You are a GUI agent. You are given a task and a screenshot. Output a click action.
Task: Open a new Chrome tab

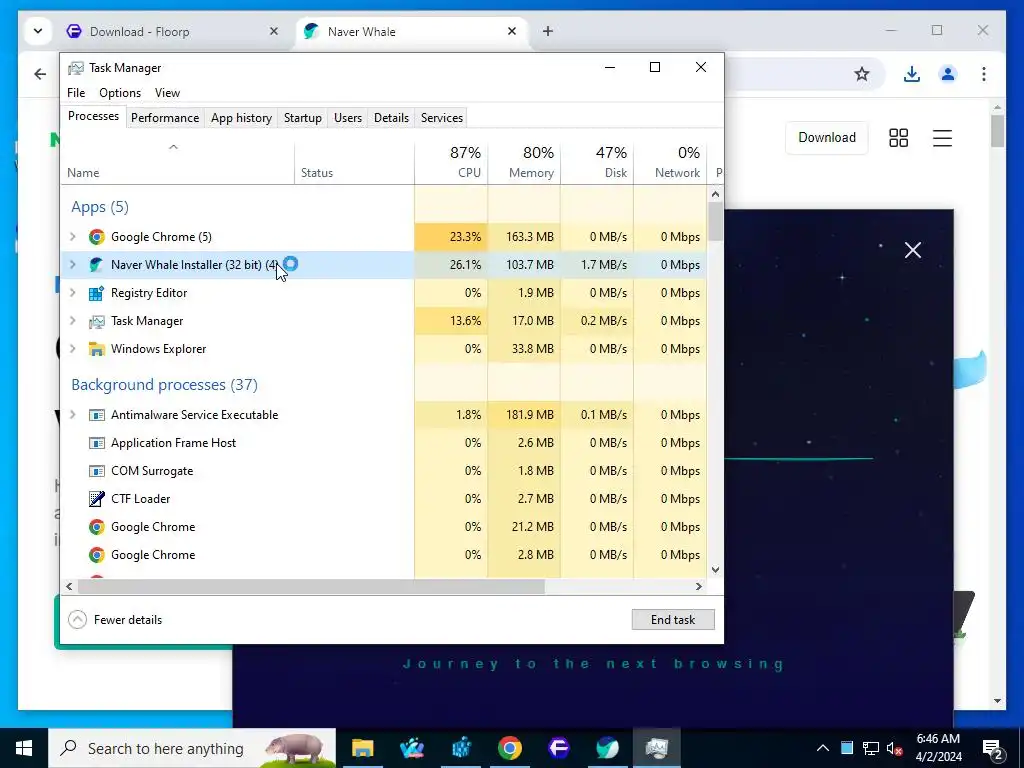547,31
